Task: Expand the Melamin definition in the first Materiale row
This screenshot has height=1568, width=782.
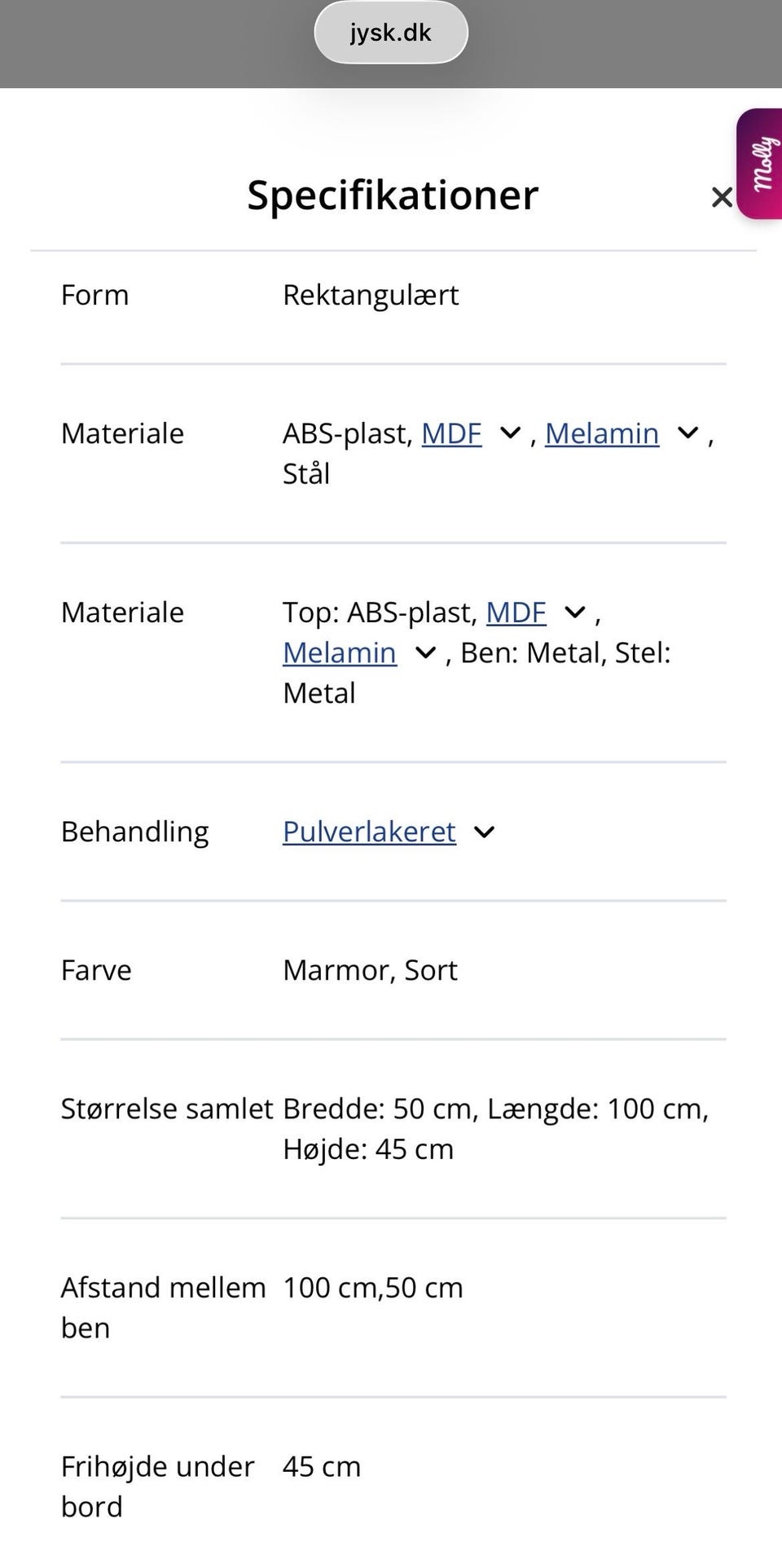Action: pos(685,433)
